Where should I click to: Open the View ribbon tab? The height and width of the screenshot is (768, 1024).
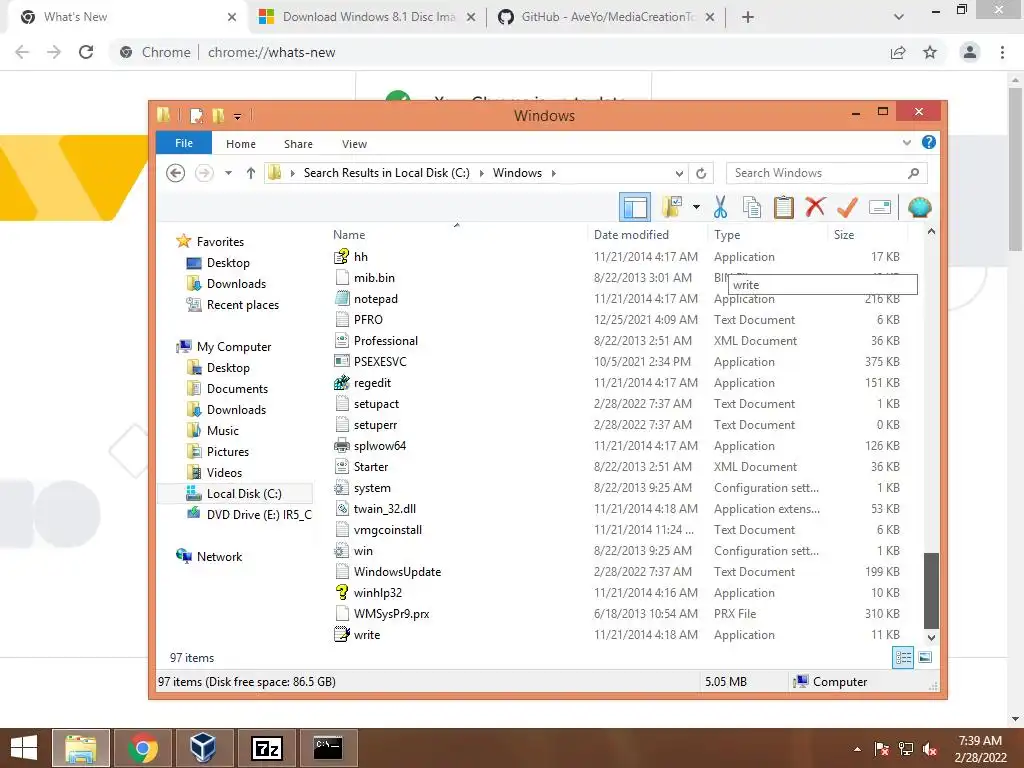coord(355,144)
